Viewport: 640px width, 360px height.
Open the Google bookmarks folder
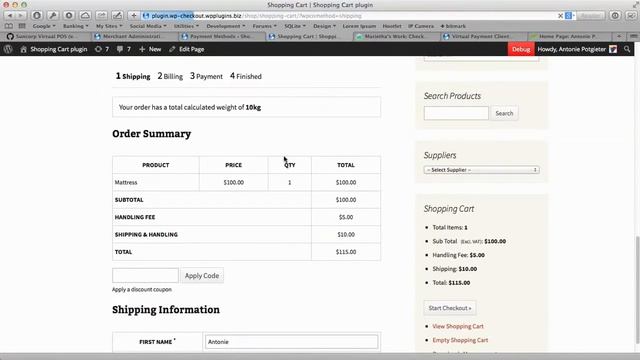tap(44, 26)
